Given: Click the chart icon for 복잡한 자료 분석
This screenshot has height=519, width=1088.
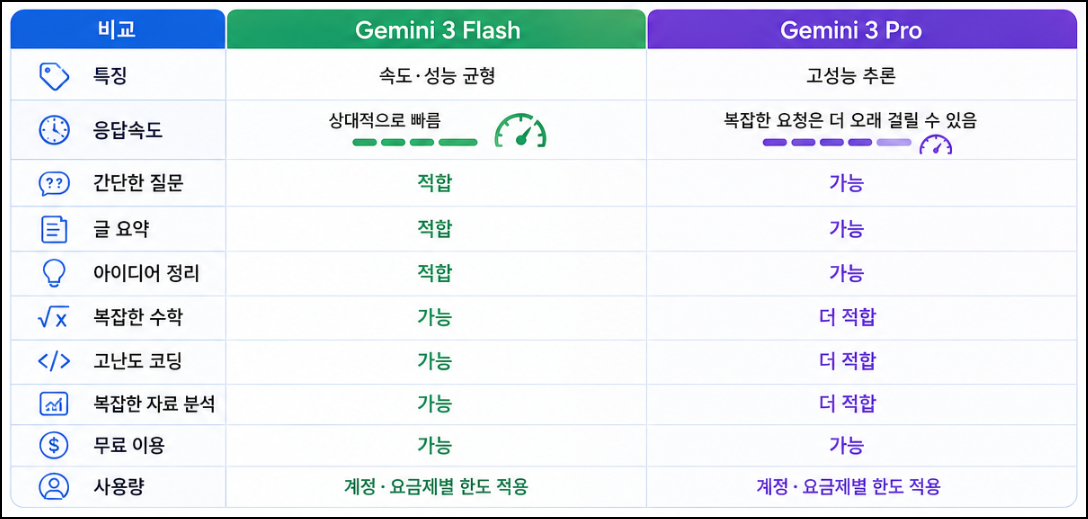Looking at the screenshot, I should [x=53, y=404].
